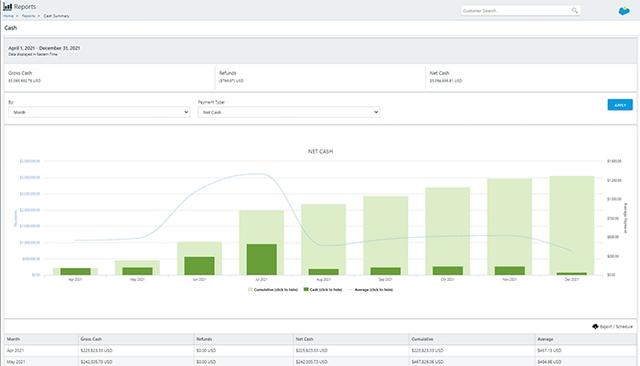This screenshot has height=366, width=640.
Task: Click the Sep 2021 dark green cash bar
Action: point(386,271)
